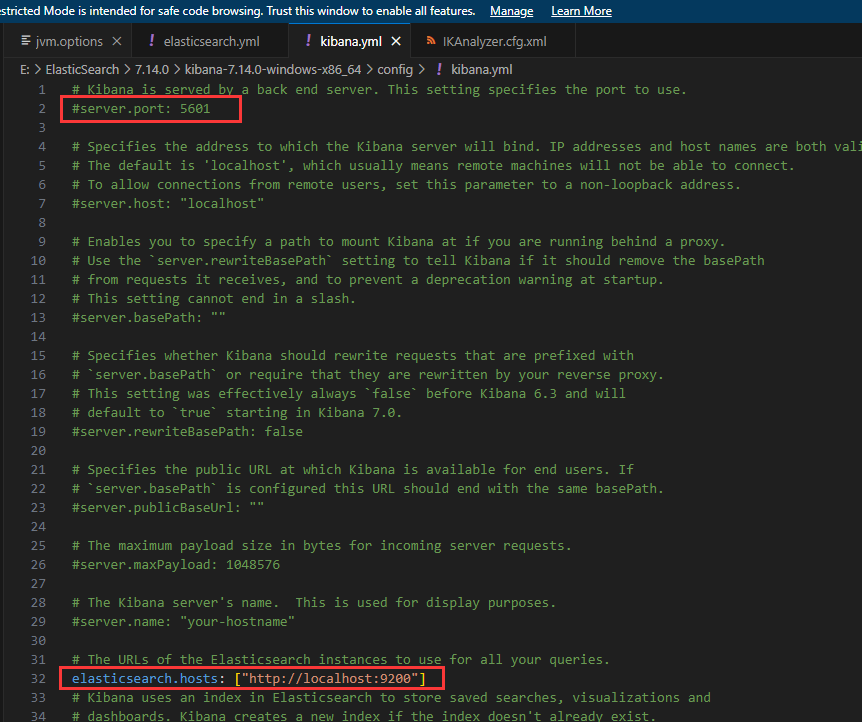
Task: Click the YAML icon on the kibana.yml tab
Action: [308, 41]
